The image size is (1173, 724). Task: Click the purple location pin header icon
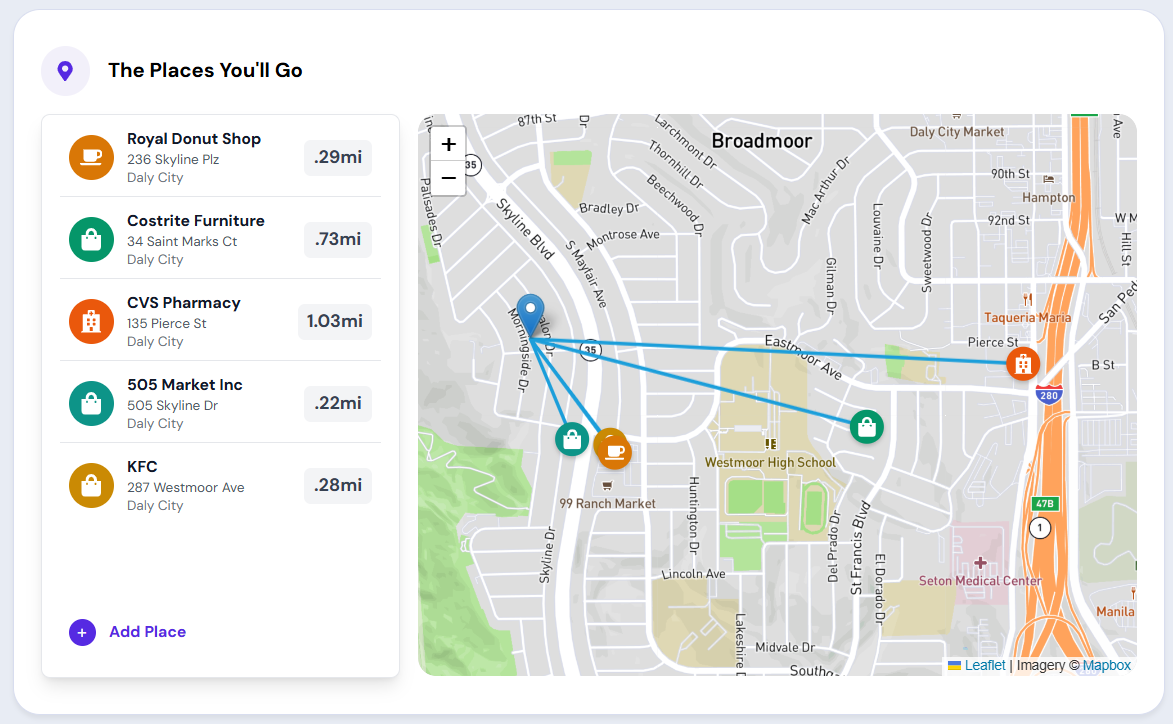[65, 71]
